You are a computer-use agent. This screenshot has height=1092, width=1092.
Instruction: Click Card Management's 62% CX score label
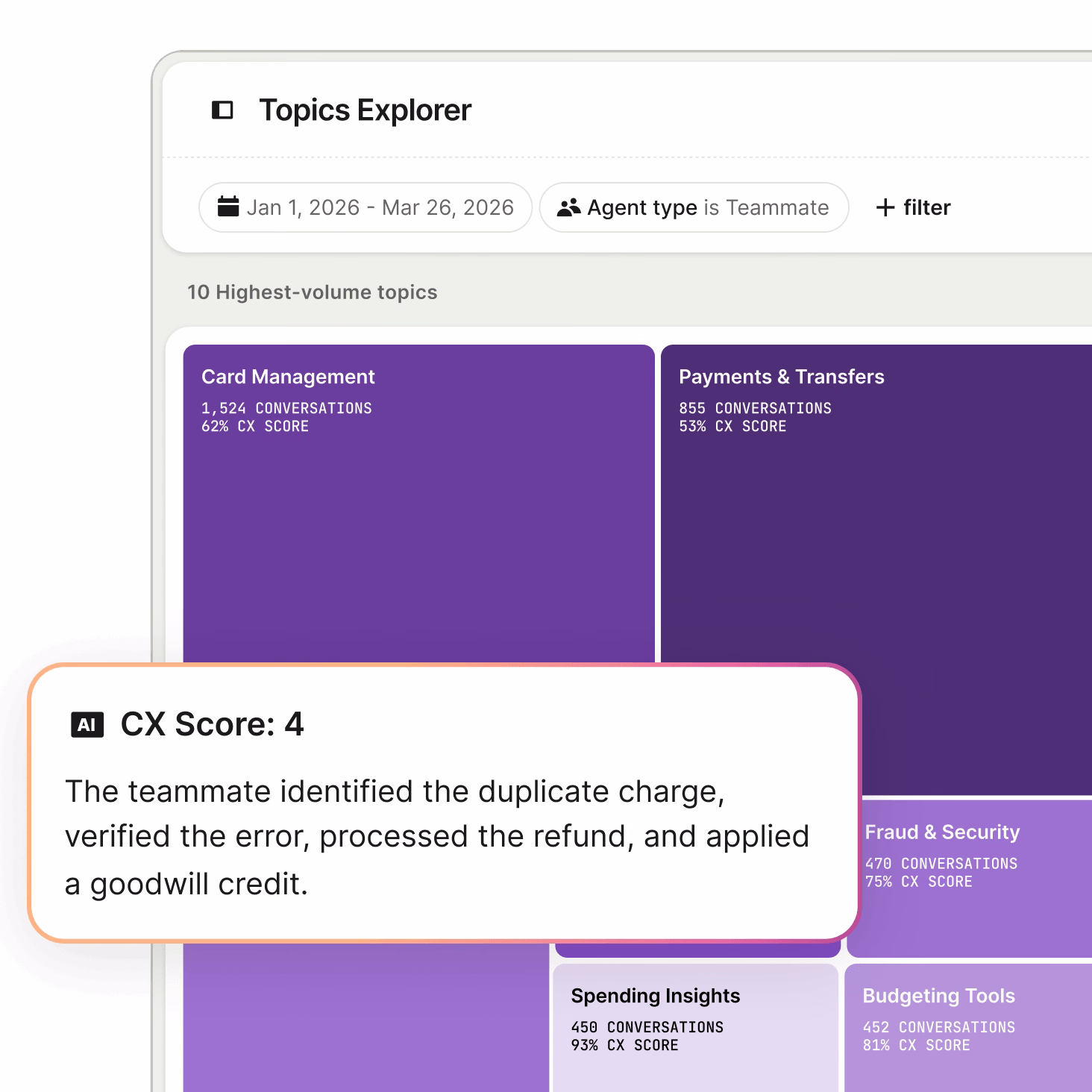click(x=254, y=427)
